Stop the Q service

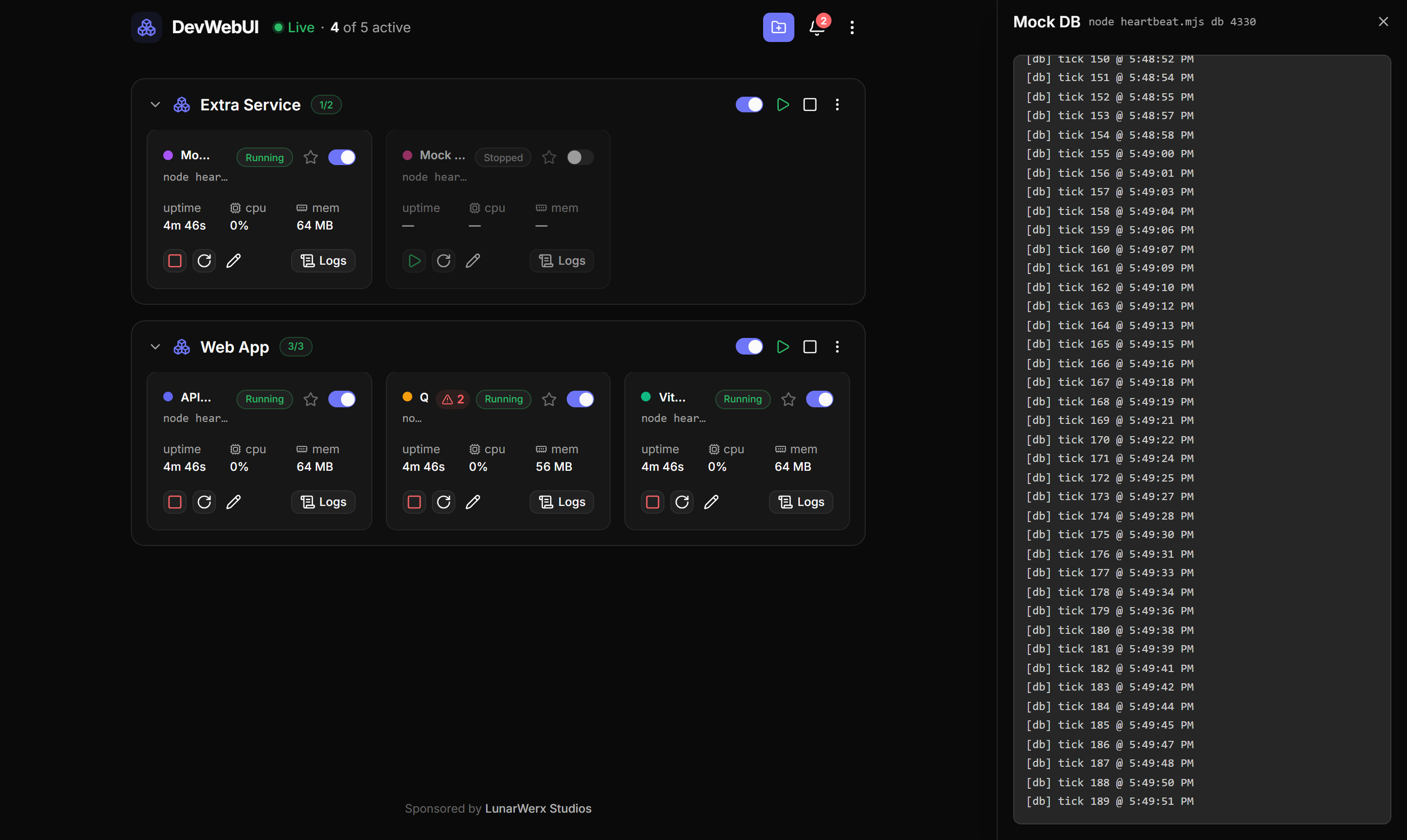click(x=414, y=502)
